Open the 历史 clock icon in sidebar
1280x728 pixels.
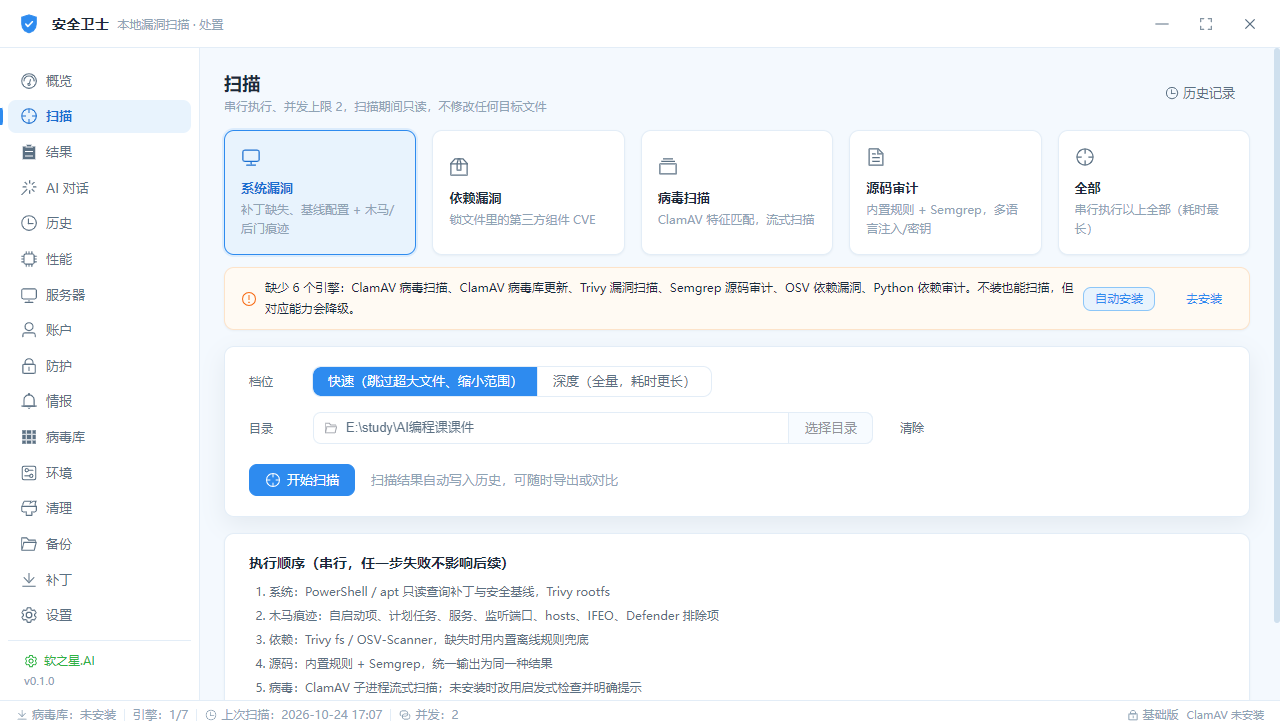coord(29,223)
